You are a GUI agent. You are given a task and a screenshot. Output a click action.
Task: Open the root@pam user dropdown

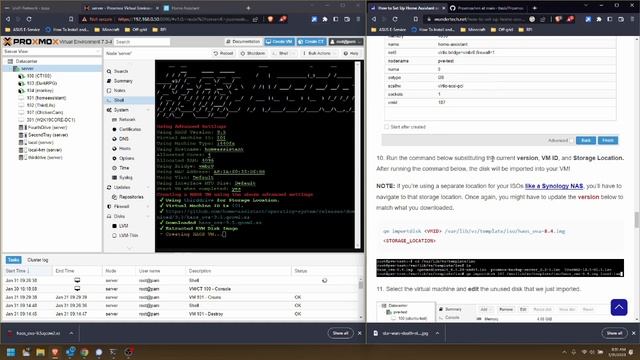click(346, 42)
